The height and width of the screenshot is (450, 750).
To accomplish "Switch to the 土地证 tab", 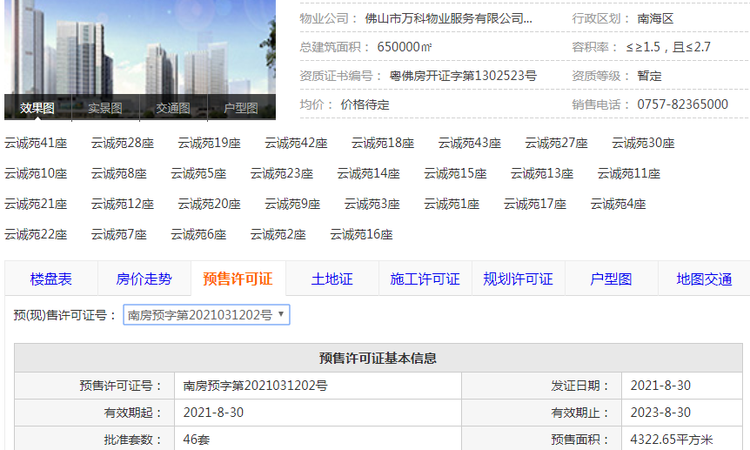I will point(332,279).
